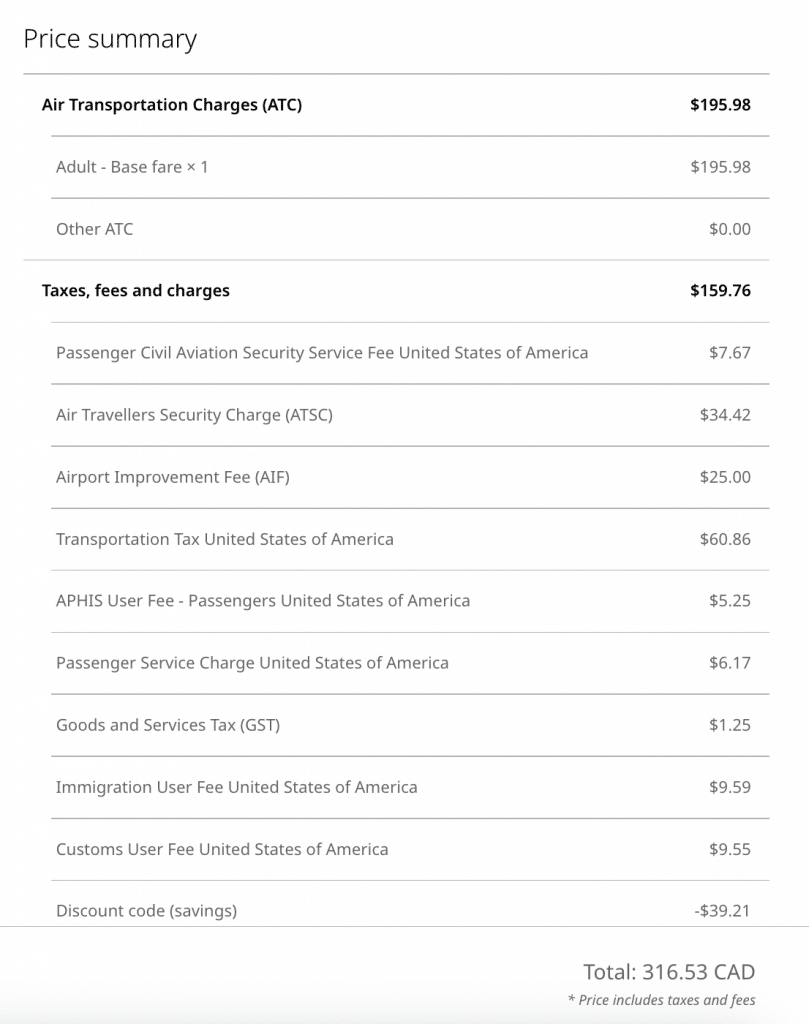Select the Other ATC line item
This screenshot has width=809, height=1024.
tap(94, 229)
